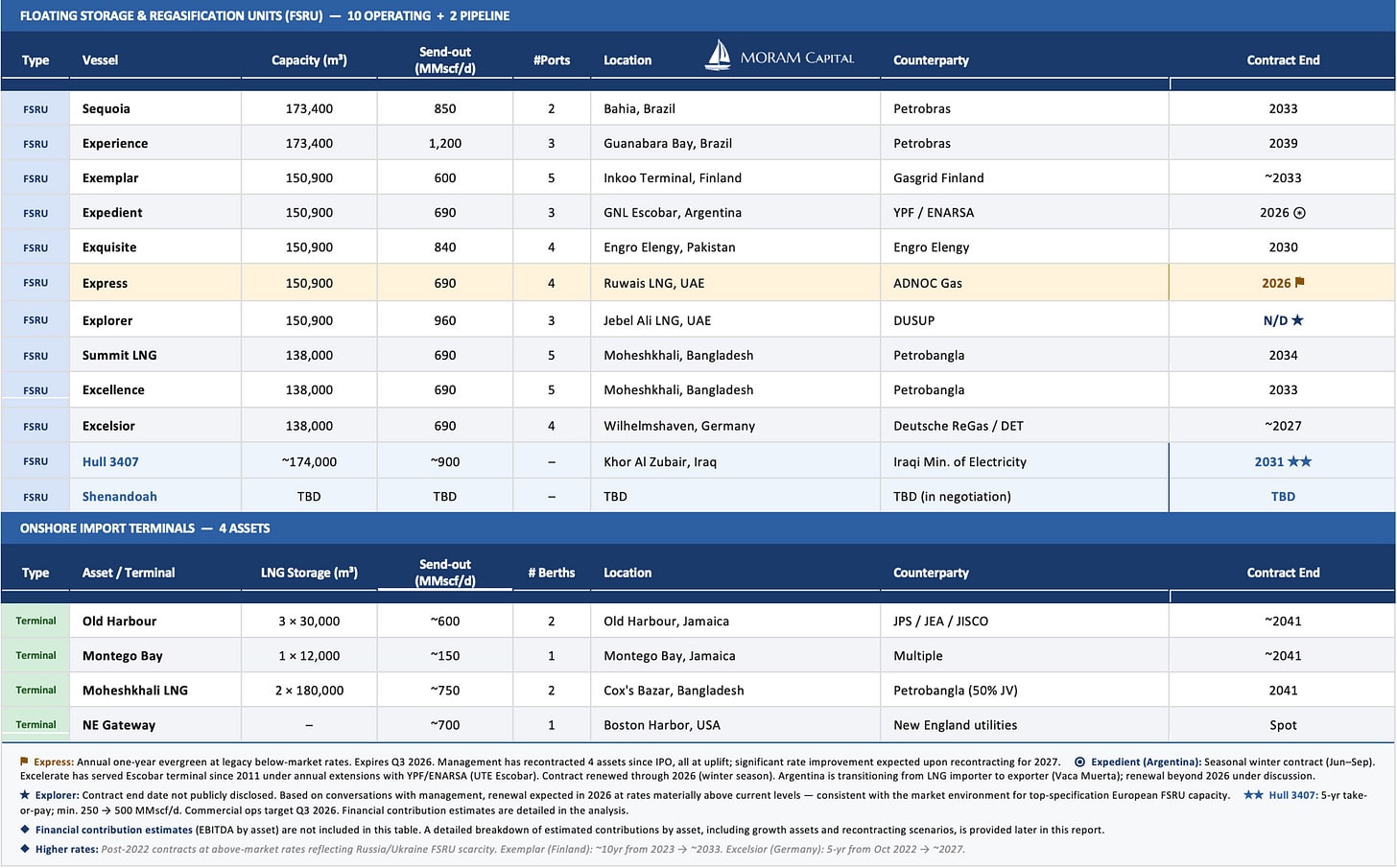The width and height of the screenshot is (1397, 868).
Task: Click the 960 send-out value
Action: (445, 320)
